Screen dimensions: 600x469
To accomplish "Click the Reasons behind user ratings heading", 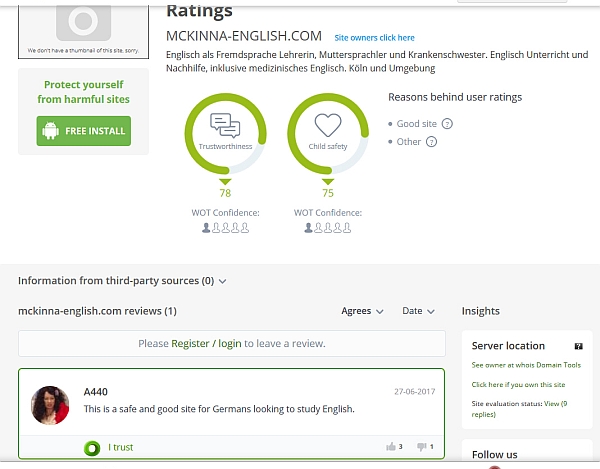I will 455,97.
